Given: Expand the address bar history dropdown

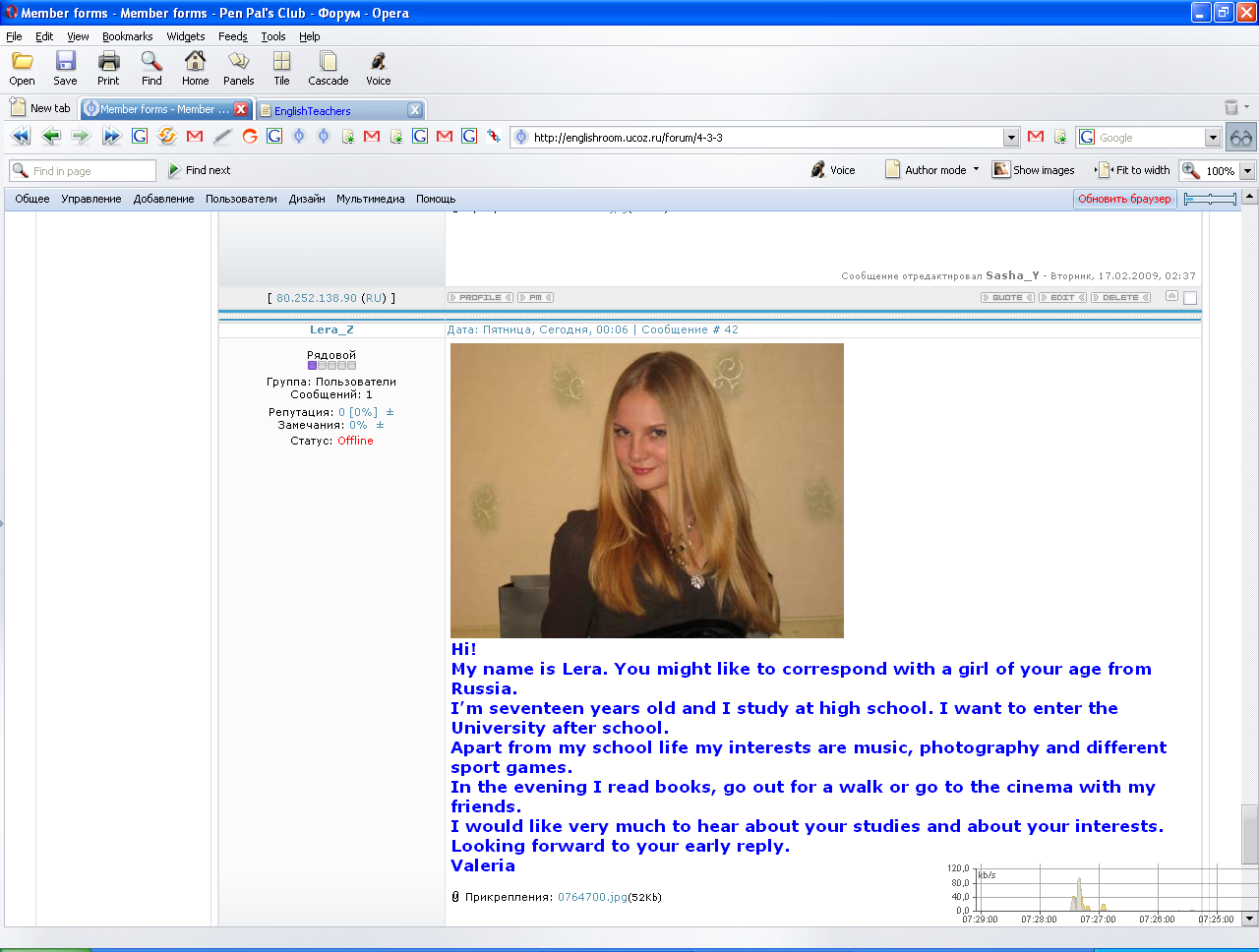Looking at the screenshot, I should pyautogui.click(x=1011, y=137).
